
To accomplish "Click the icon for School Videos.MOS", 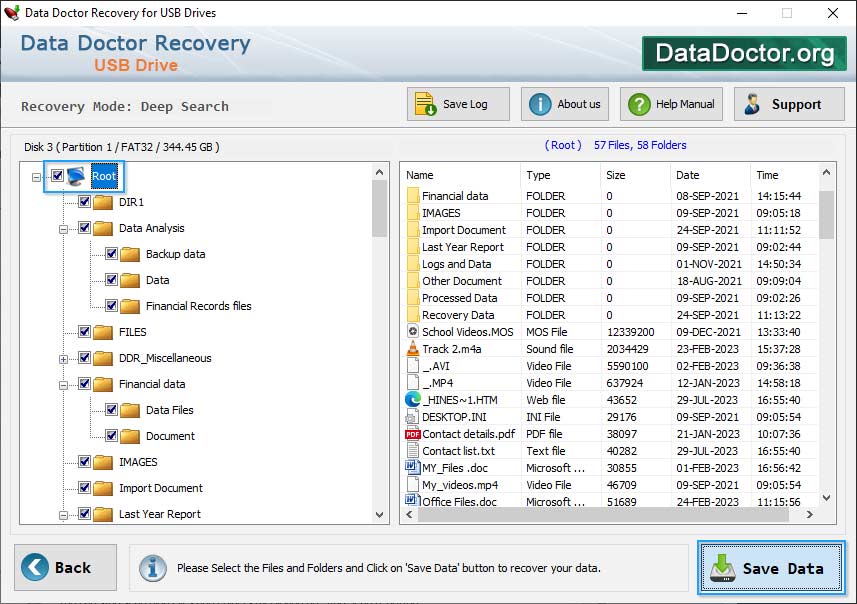I will click(413, 331).
